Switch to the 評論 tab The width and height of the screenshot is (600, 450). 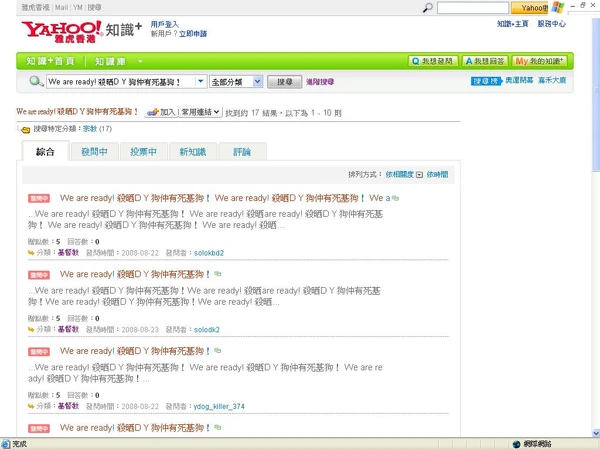[x=242, y=152]
